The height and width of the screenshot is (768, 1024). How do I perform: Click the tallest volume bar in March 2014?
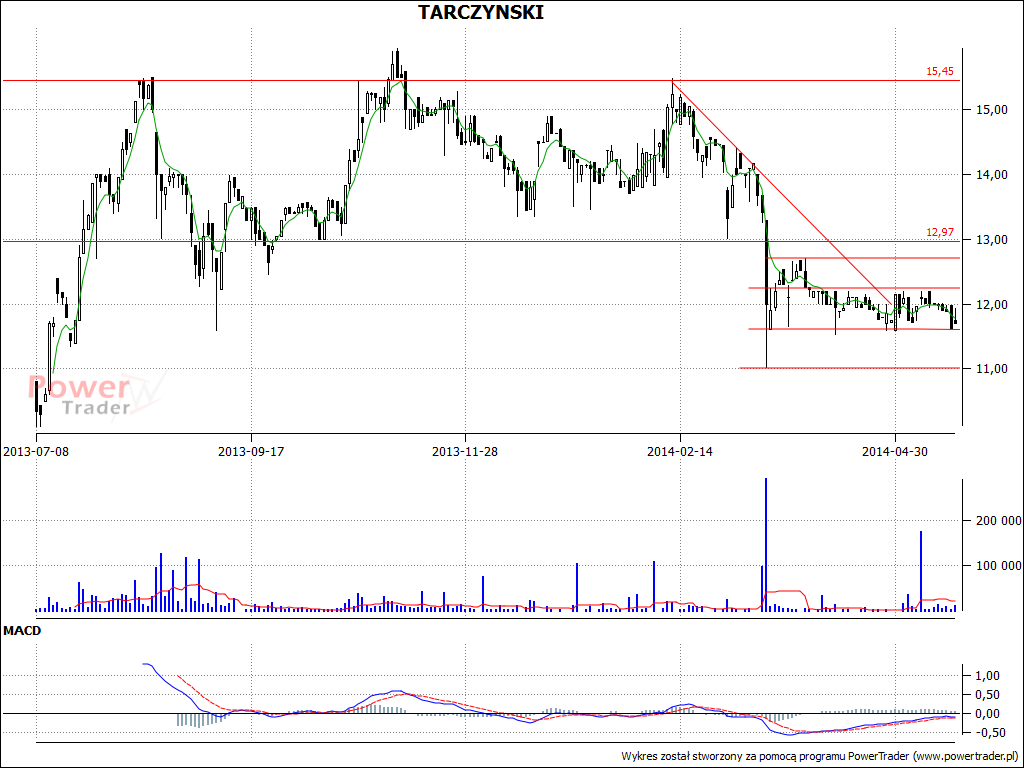coord(766,545)
